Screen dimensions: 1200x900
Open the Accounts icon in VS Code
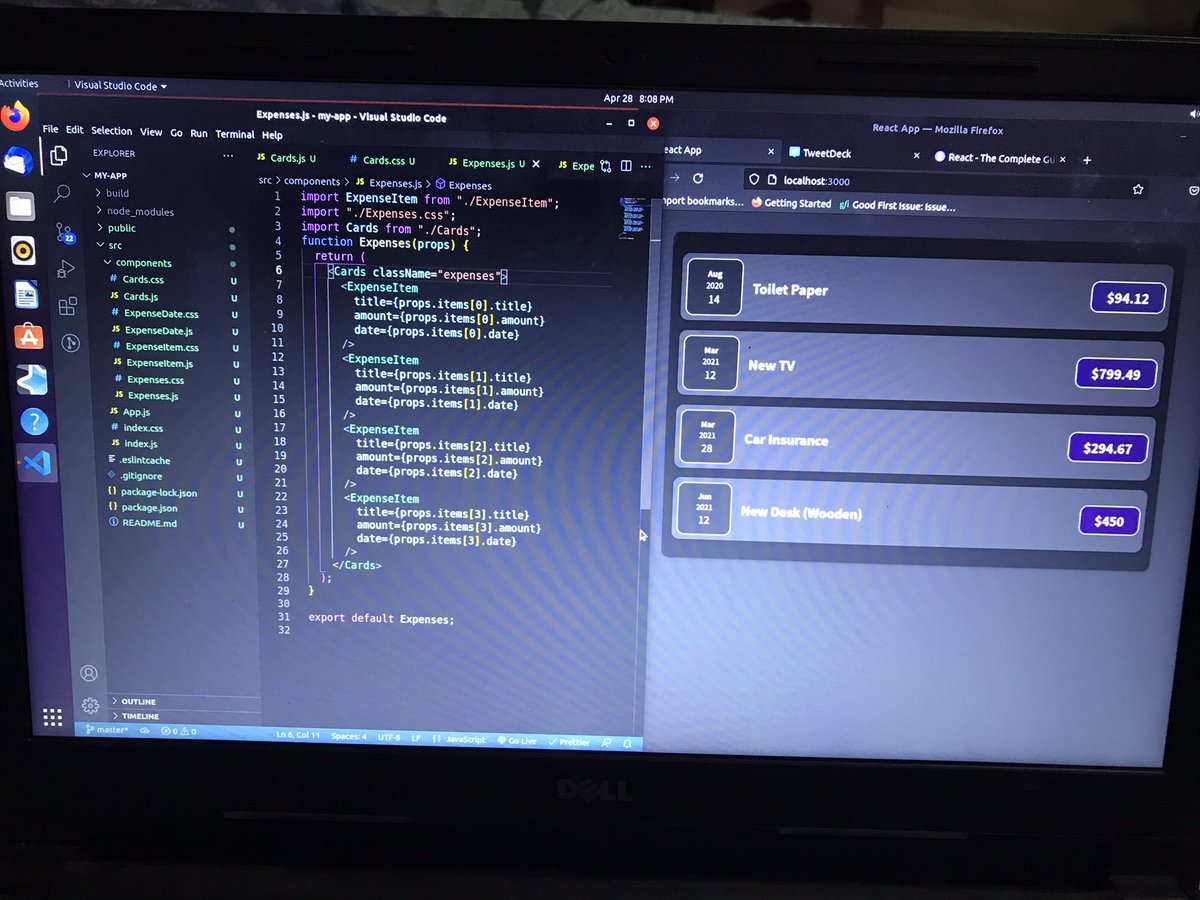(89, 673)
